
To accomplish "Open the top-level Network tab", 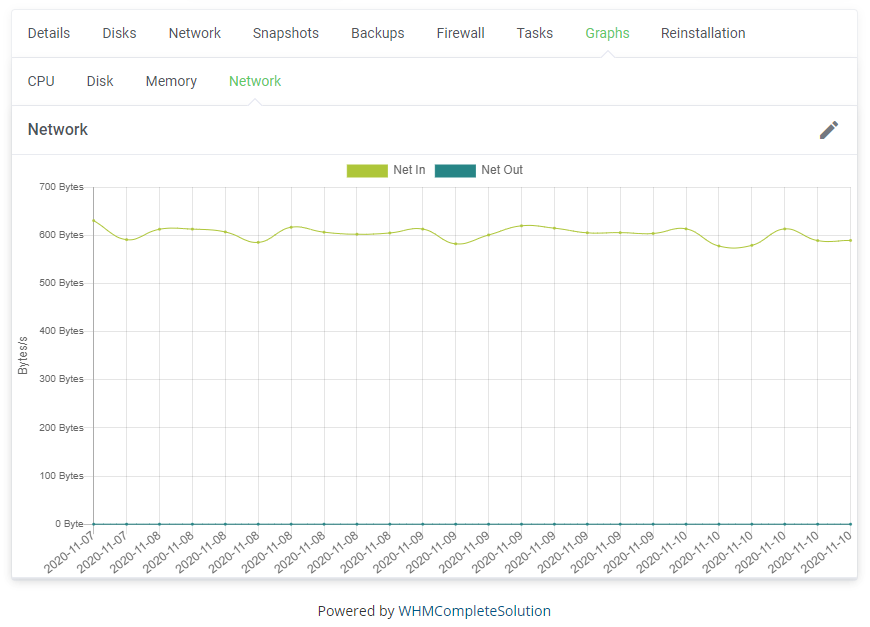I will click(194, 33).
